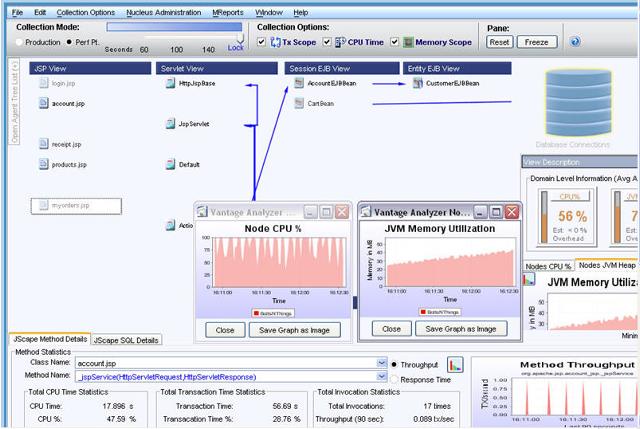Toggle the Tx Scope checkbox
Image resolution: width=640 pixels, height=429 pixels.
262,42
